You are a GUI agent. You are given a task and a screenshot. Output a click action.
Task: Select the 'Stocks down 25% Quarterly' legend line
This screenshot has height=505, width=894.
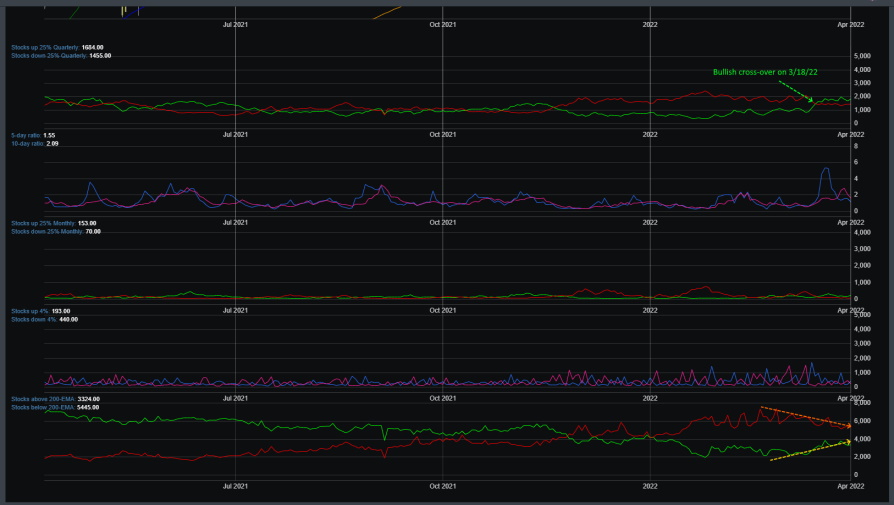(61, 56)
